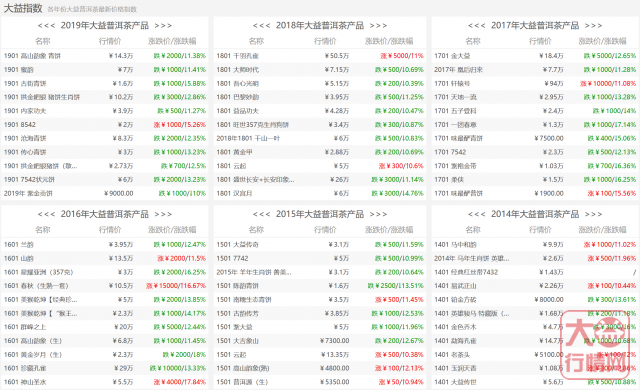Open the 1501 7742 product row
Viewport: 640px width, 390px height.
pyautogui.click(x=320, y=259)
